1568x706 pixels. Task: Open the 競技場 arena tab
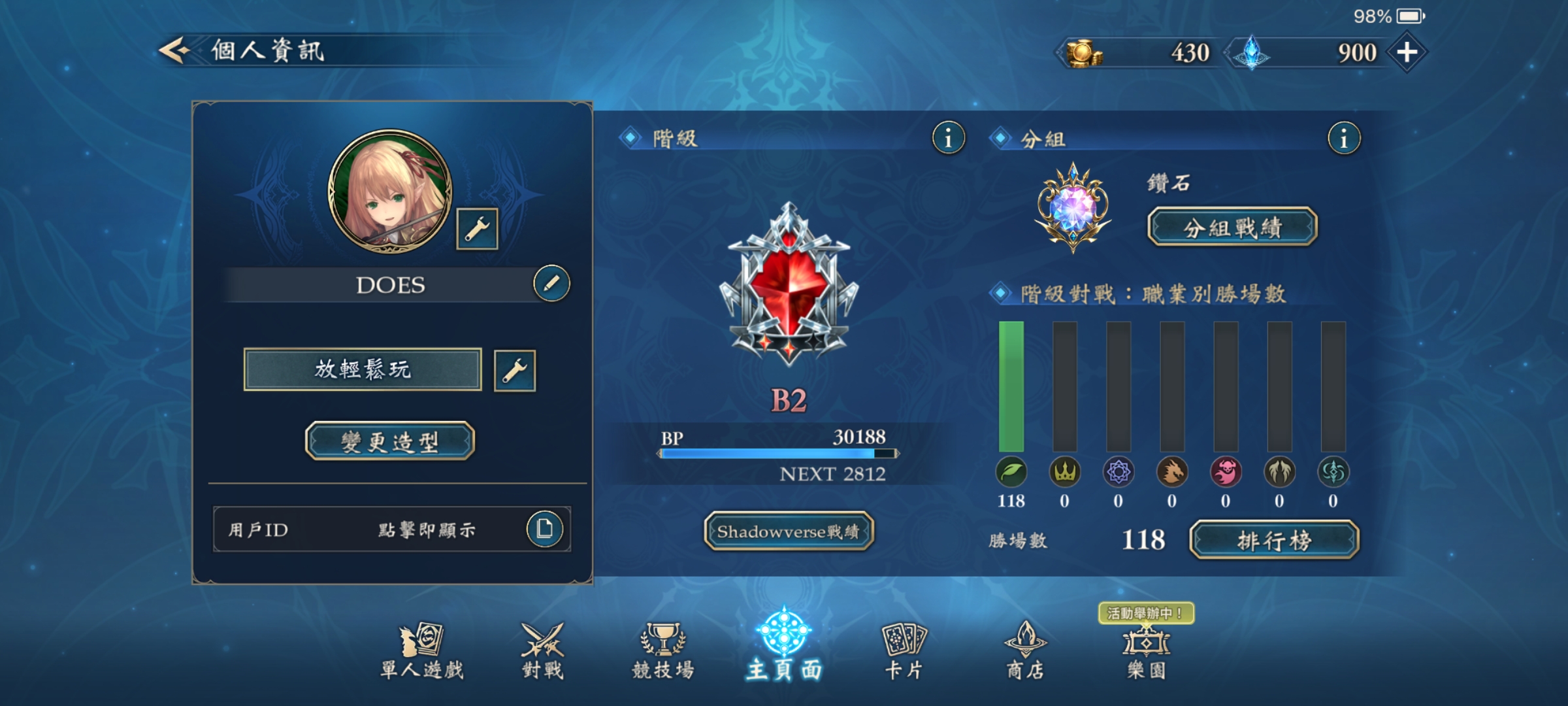(x=663, y=651)
